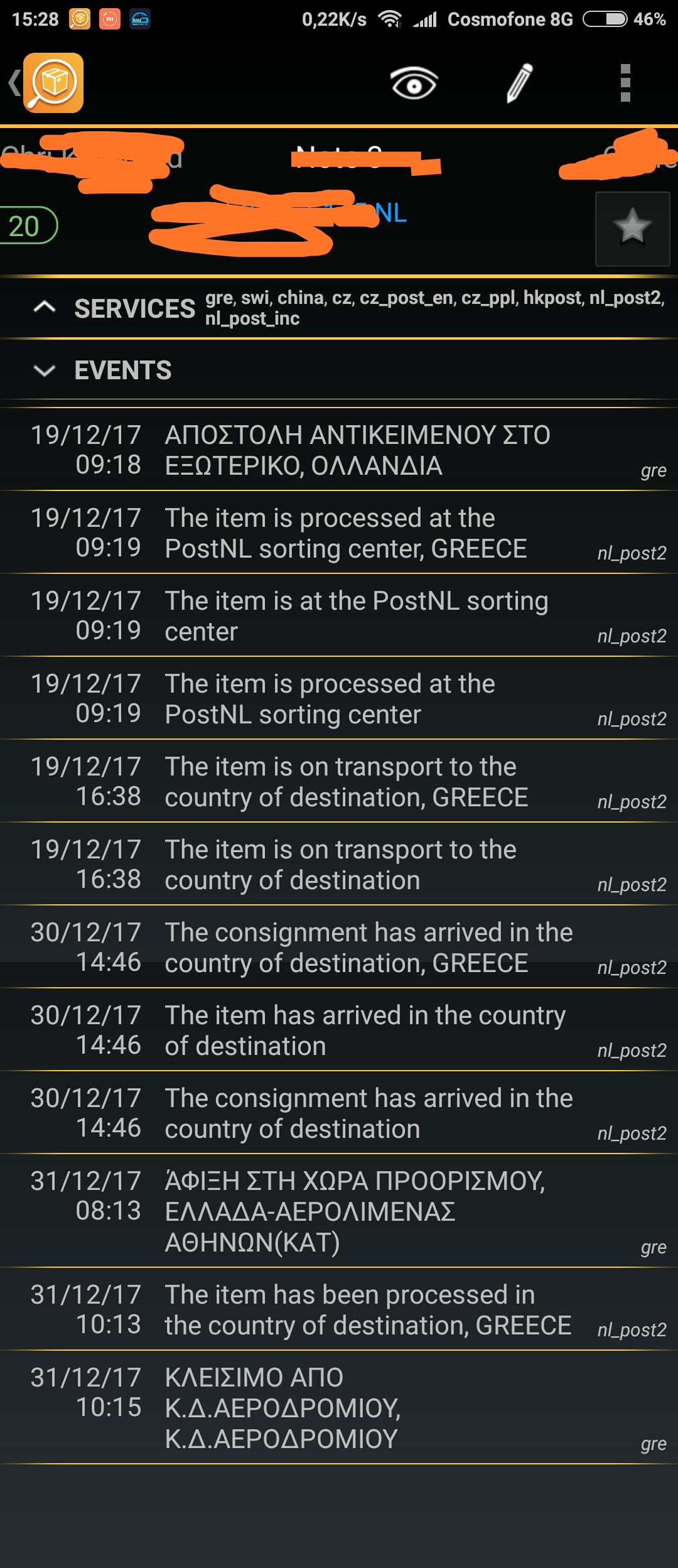Tap the back arrow beside app logo
The width and height of the screenshot is (678, 1568).
(14, 83)
